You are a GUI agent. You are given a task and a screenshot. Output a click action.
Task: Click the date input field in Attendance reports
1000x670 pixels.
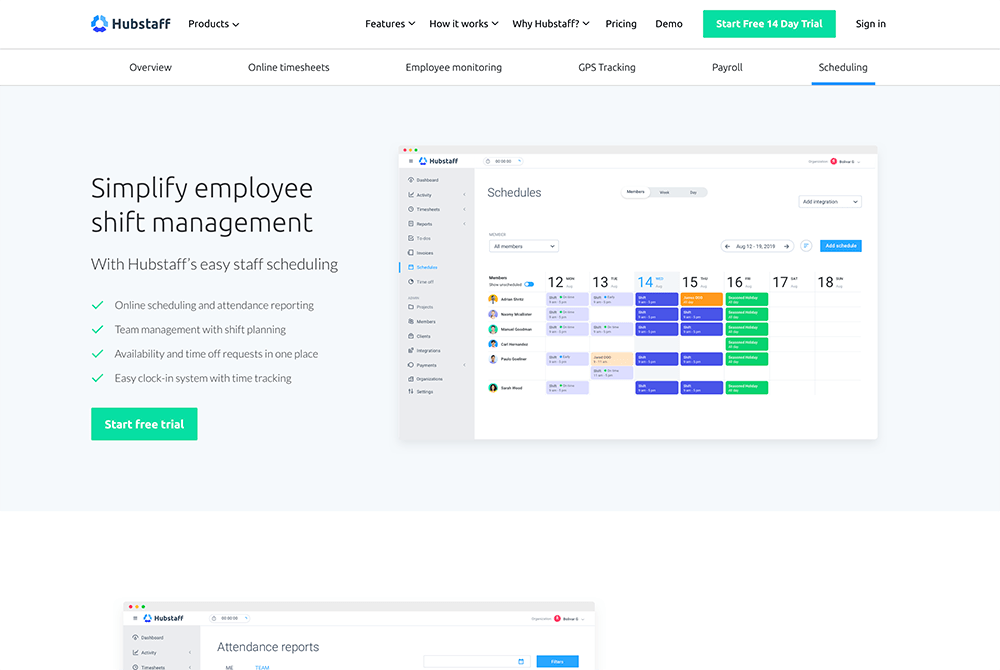coord(476,662)
